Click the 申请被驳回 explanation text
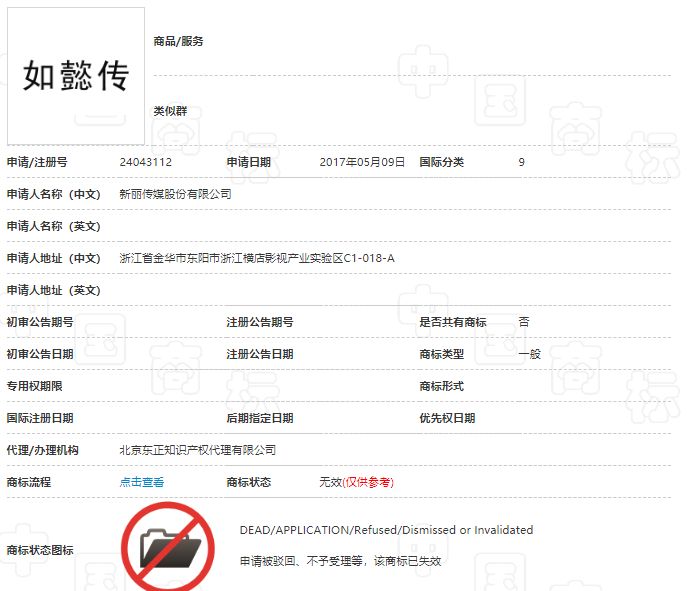Image resolution: width=689 pixels, height=591 pixels. [340, 561]
